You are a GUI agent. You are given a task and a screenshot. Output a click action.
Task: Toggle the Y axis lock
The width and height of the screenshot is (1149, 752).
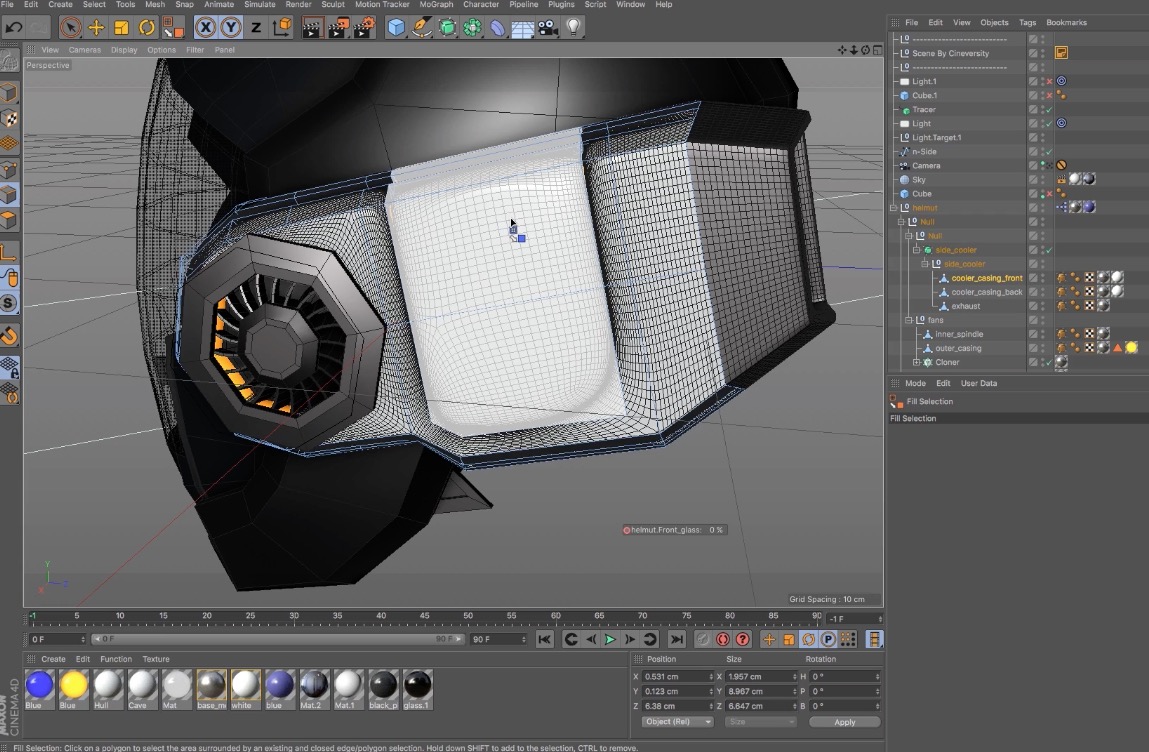click(230, 27)
